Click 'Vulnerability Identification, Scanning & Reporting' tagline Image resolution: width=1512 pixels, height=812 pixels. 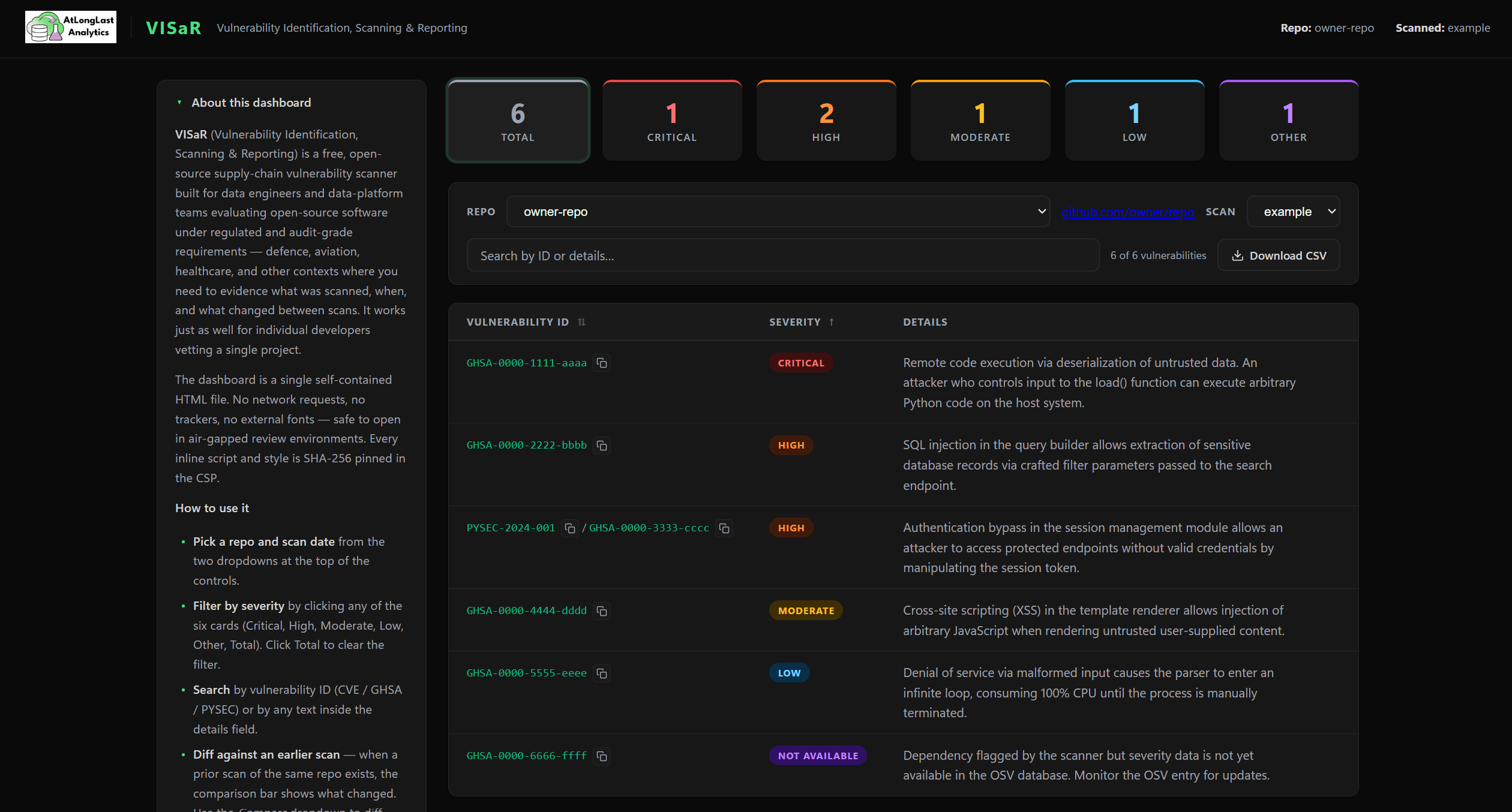(x=342, y=28)
